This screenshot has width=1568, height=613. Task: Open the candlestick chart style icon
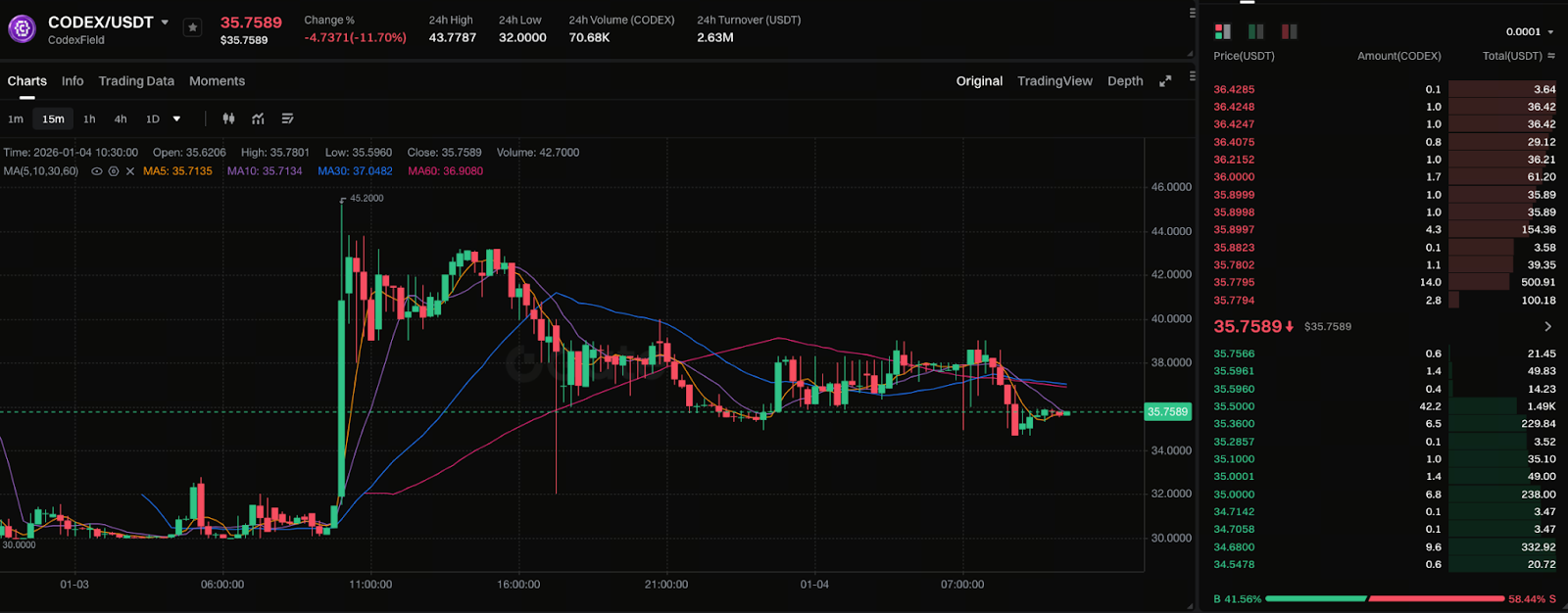[x=228, y=118]
